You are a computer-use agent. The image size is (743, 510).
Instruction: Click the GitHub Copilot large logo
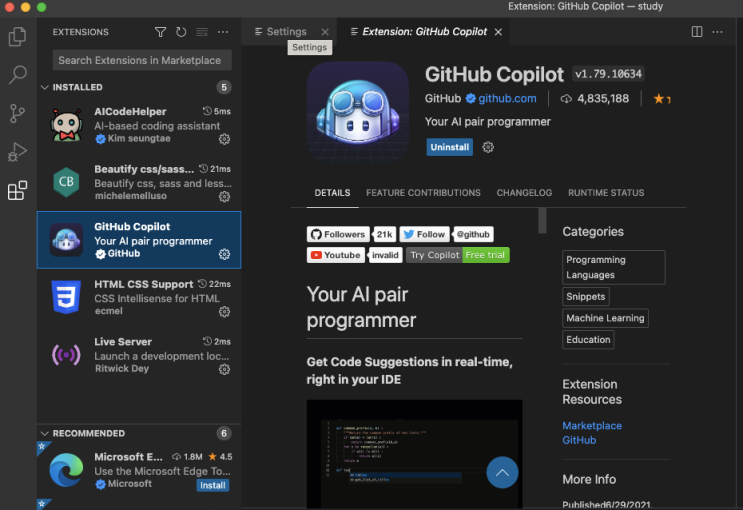(x=358, y=112)
